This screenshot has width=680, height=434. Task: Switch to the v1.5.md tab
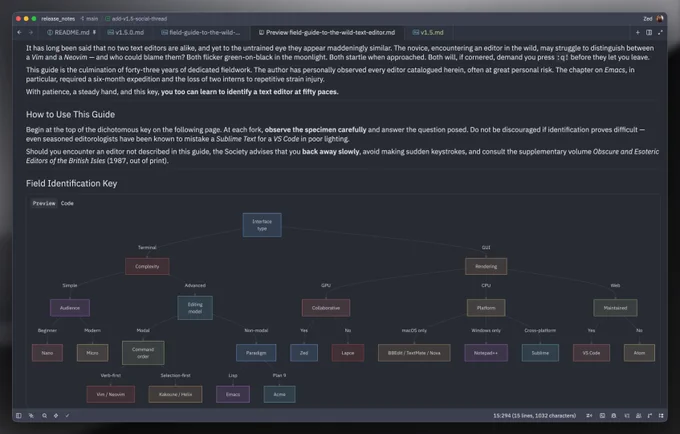428,33
